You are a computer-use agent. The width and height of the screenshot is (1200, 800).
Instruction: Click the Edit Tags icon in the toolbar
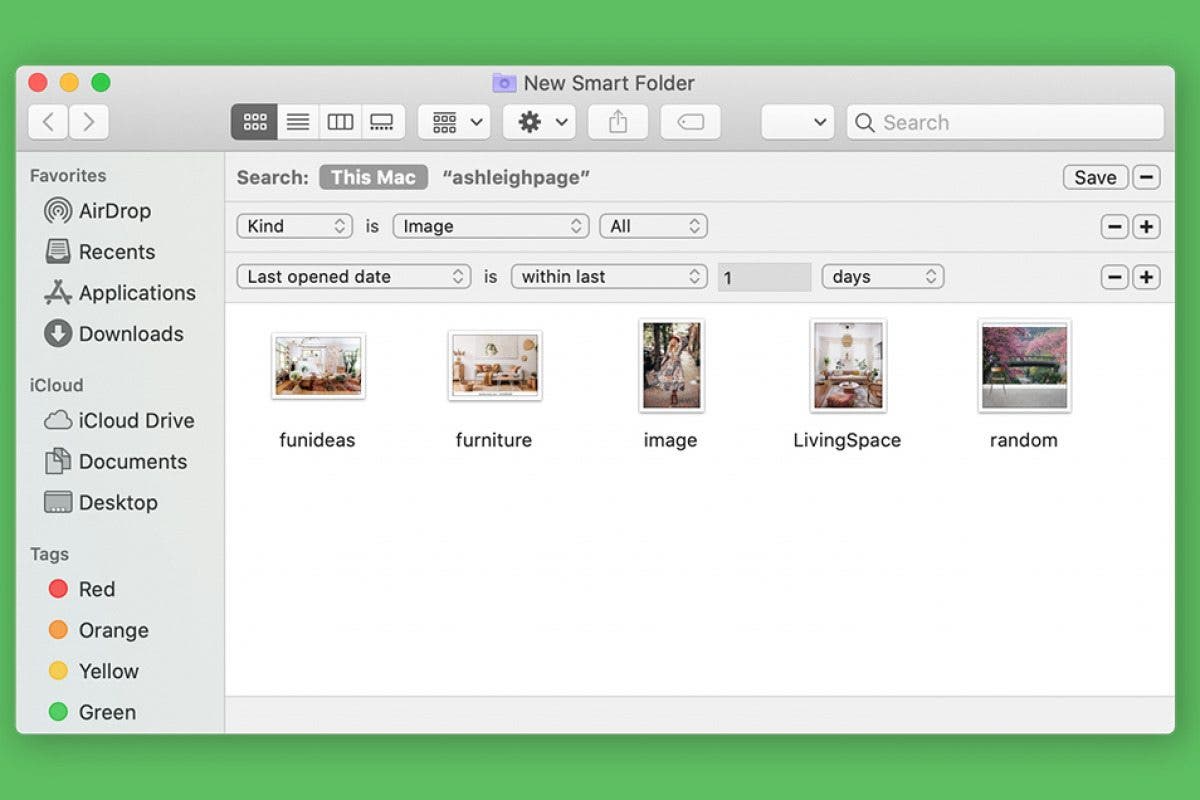point(690,121)
